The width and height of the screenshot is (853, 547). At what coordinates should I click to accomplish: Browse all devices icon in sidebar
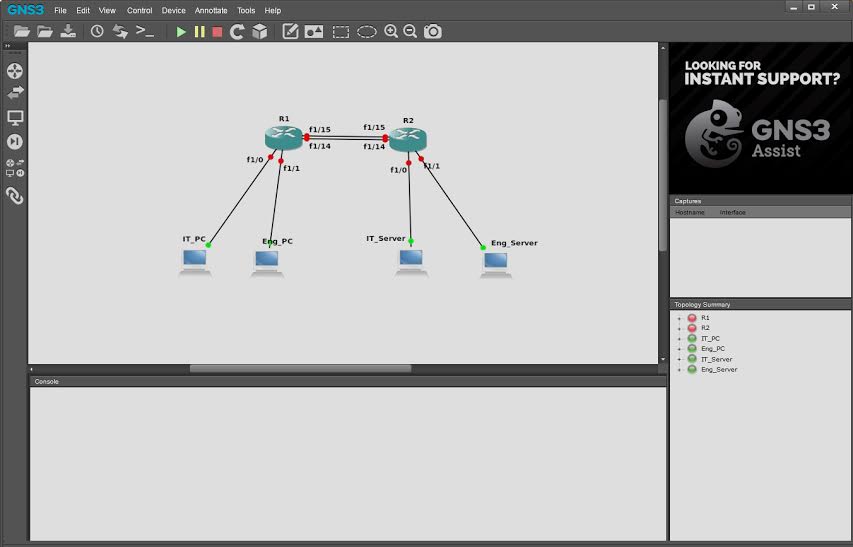tap(15, 168)
